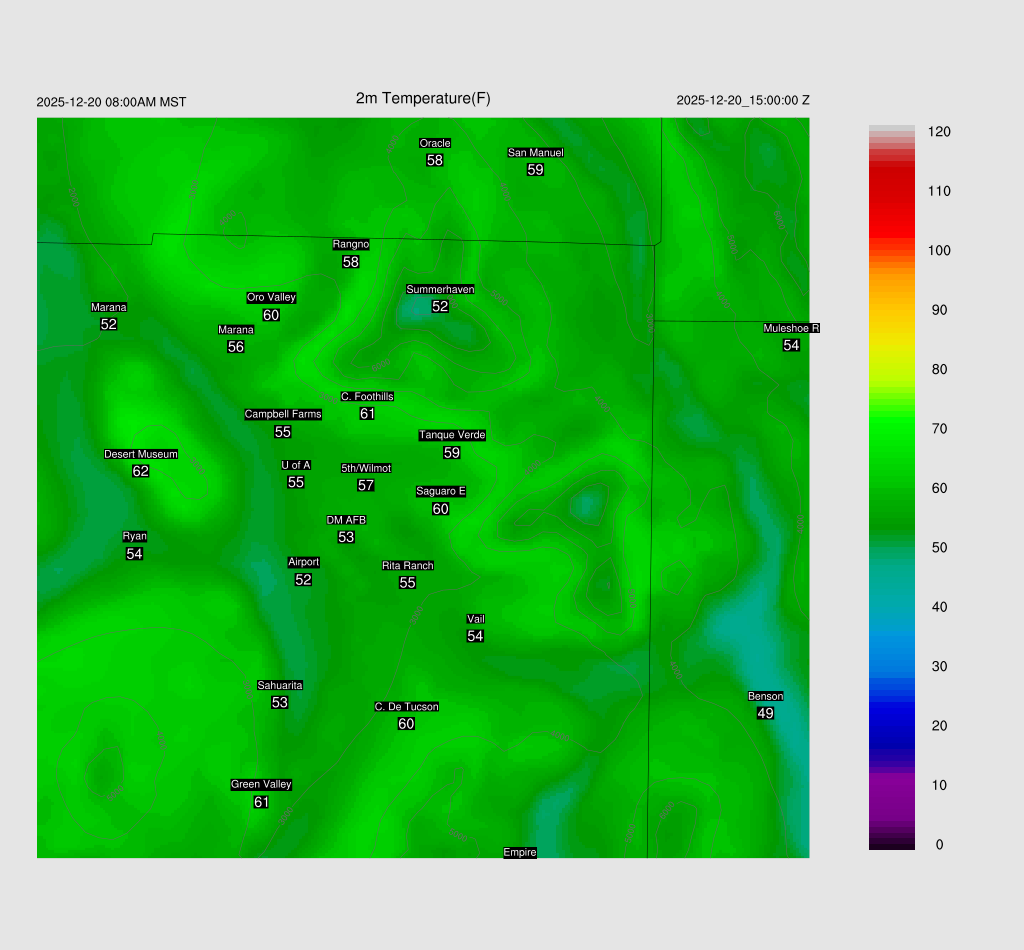The height and width of the screenshot is (950, 1024).
Task: Click the Summerhaven station label
Action: pos(440,290)
